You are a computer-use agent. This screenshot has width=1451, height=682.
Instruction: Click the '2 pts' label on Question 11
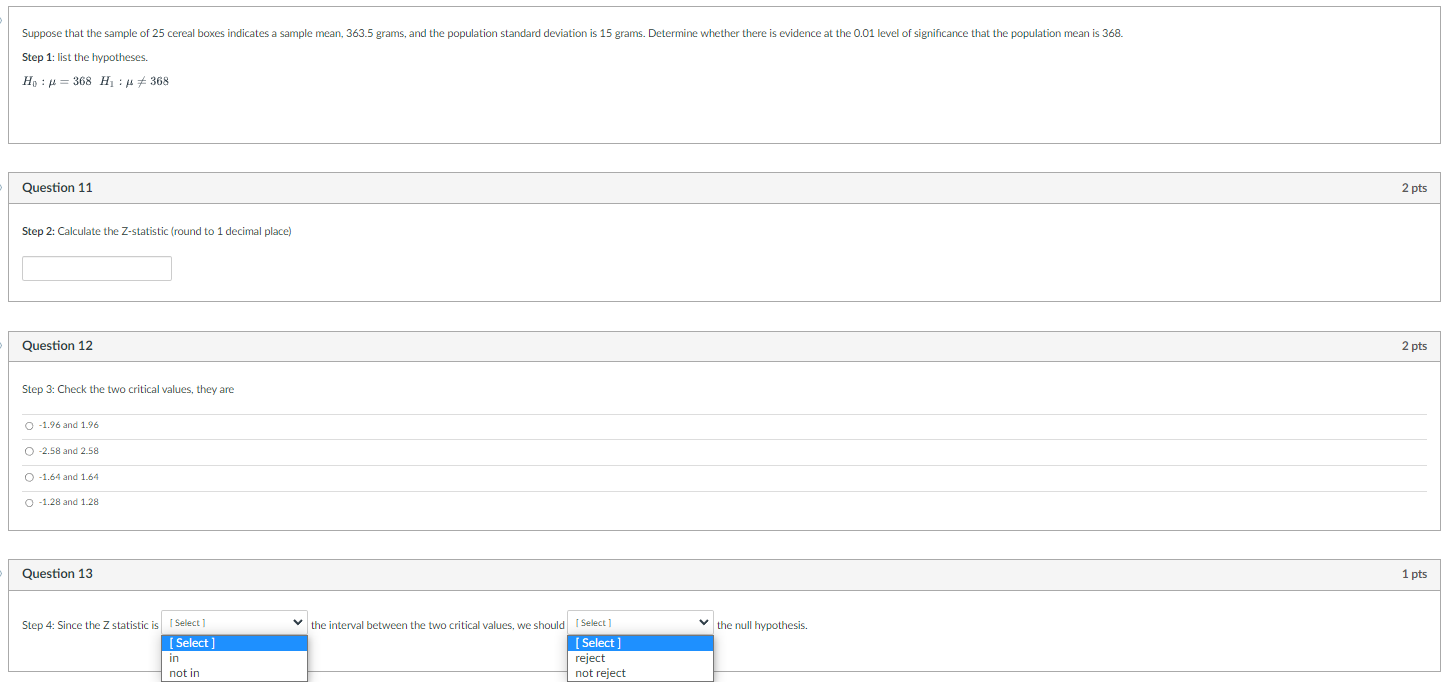click(1414, 188)
